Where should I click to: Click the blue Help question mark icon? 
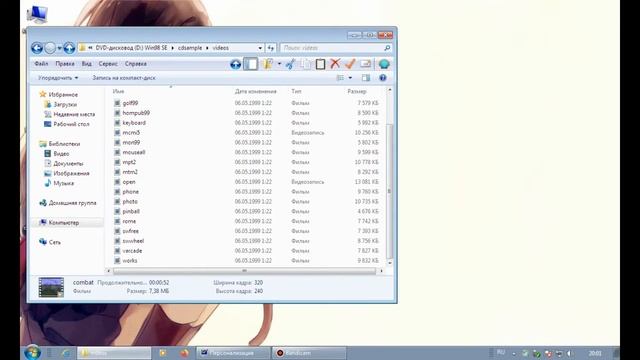pos(383,78)
